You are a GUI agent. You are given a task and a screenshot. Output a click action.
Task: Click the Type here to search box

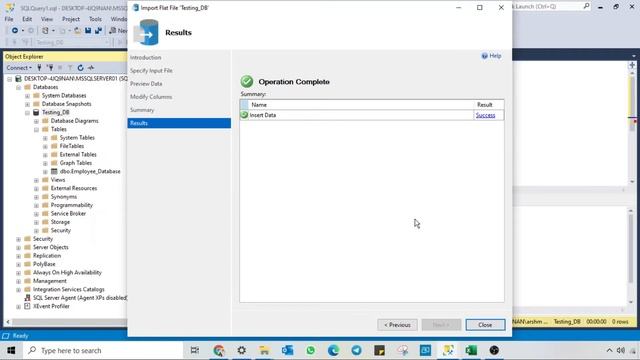coord(102,351)
